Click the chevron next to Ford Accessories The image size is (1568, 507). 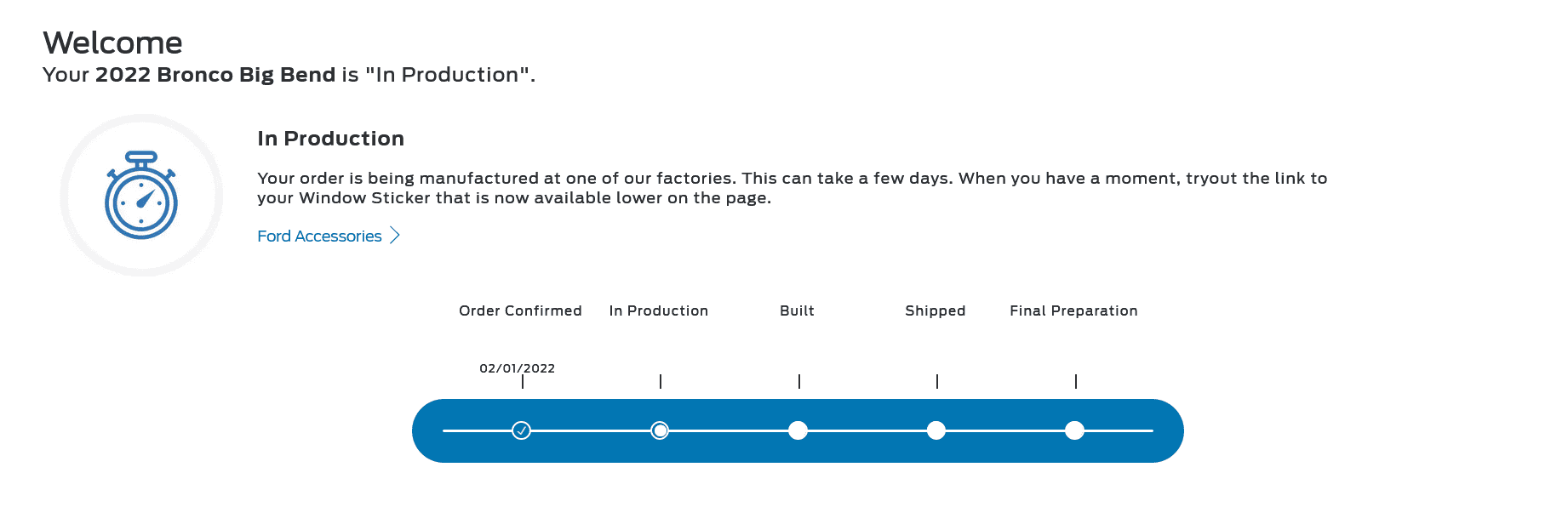[395, 236]
